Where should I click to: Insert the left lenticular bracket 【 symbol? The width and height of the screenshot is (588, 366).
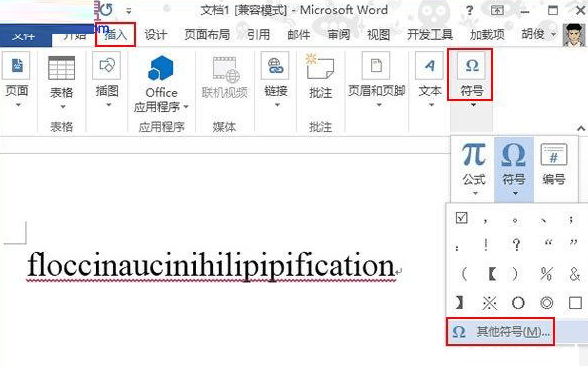click(x=492, y=274)
